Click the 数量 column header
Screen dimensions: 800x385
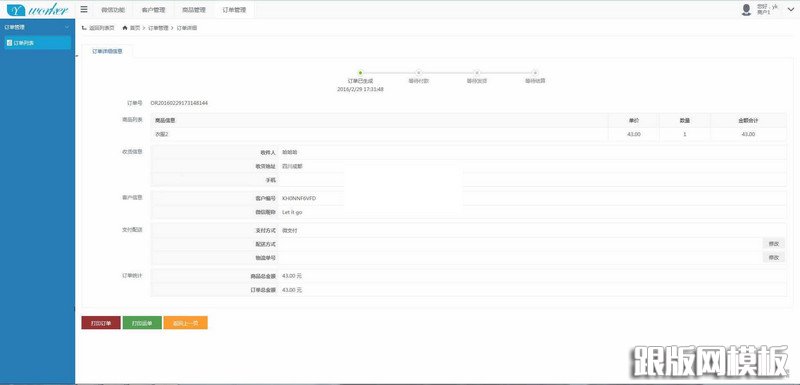pos(685,120)
